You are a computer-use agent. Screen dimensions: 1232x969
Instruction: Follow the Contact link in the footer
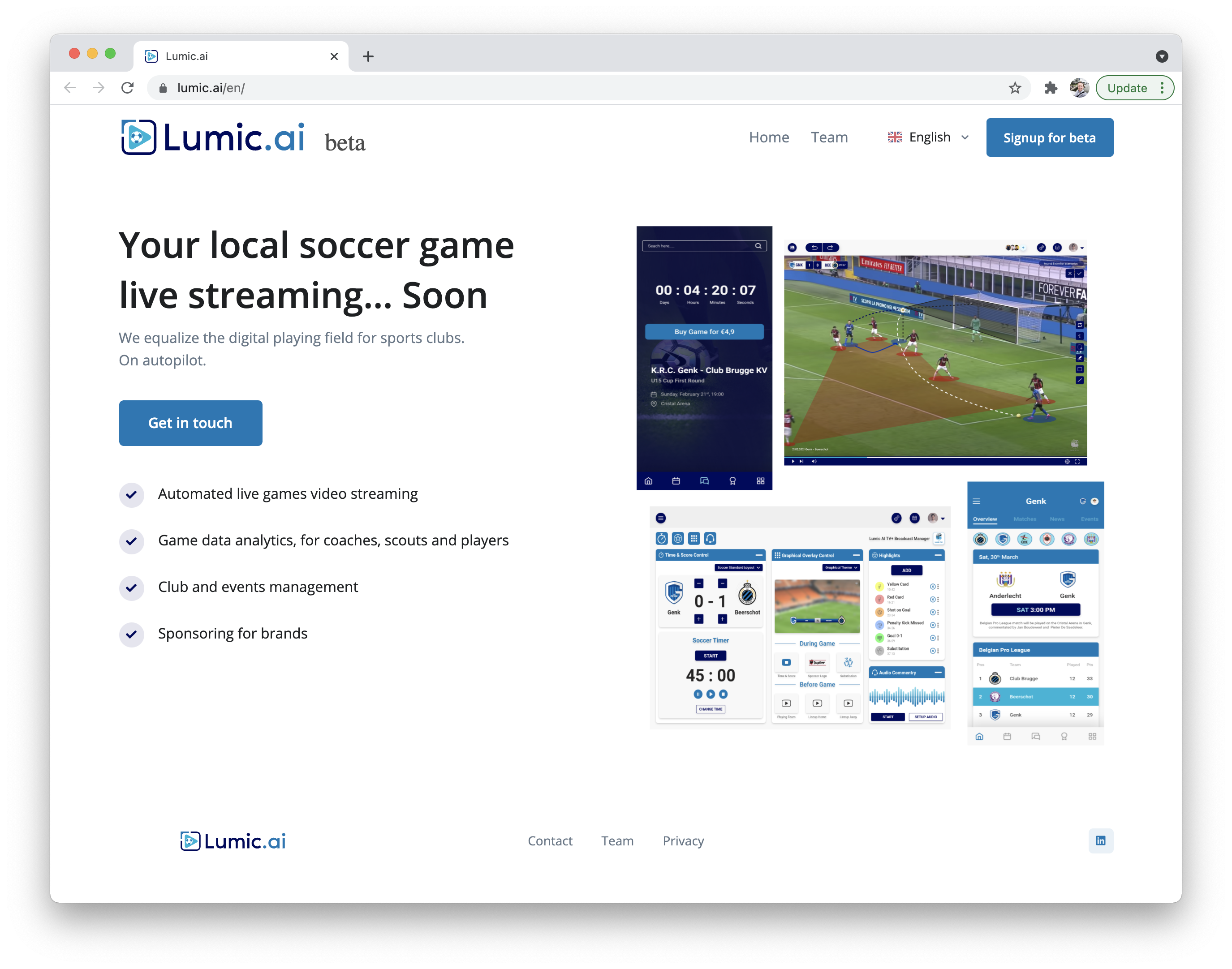pyautogui.click(x=549, y=841)
